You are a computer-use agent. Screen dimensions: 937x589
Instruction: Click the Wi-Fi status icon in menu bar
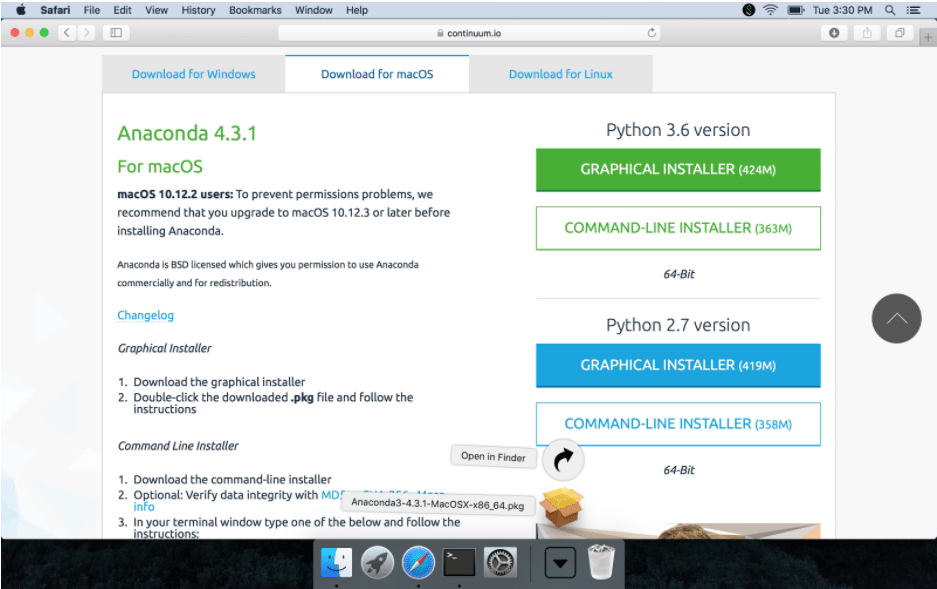pyautogui.click(x=770, y=10)
